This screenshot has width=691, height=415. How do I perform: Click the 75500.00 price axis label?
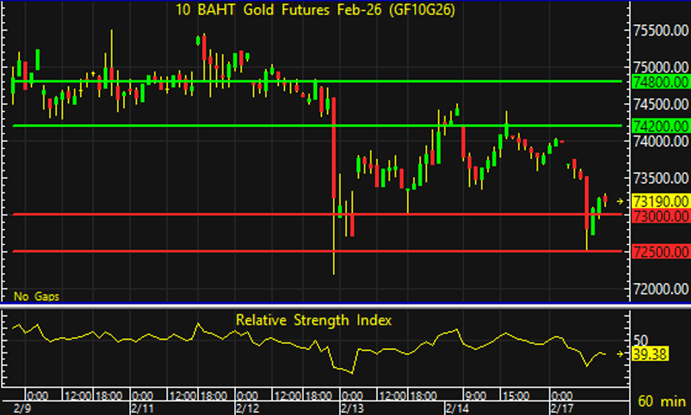point(662,32)
